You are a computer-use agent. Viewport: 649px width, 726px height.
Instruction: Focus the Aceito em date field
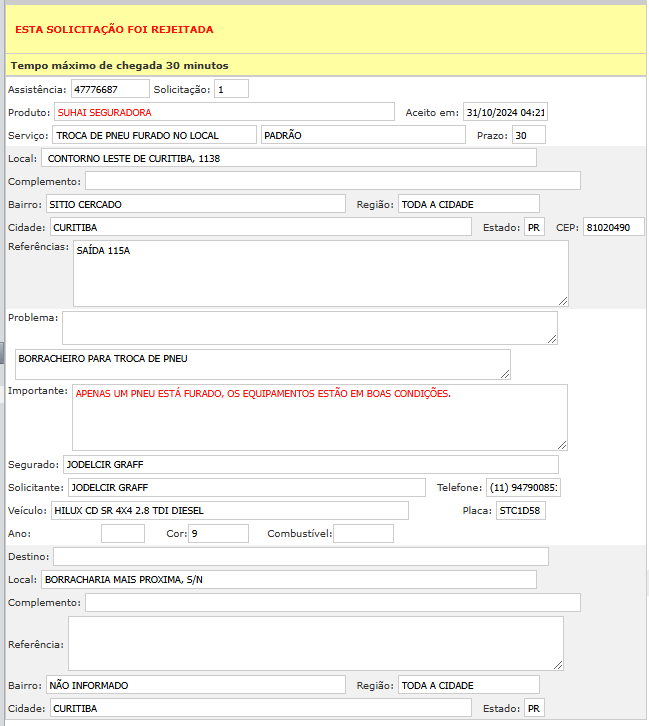click(x=505, y=112)
